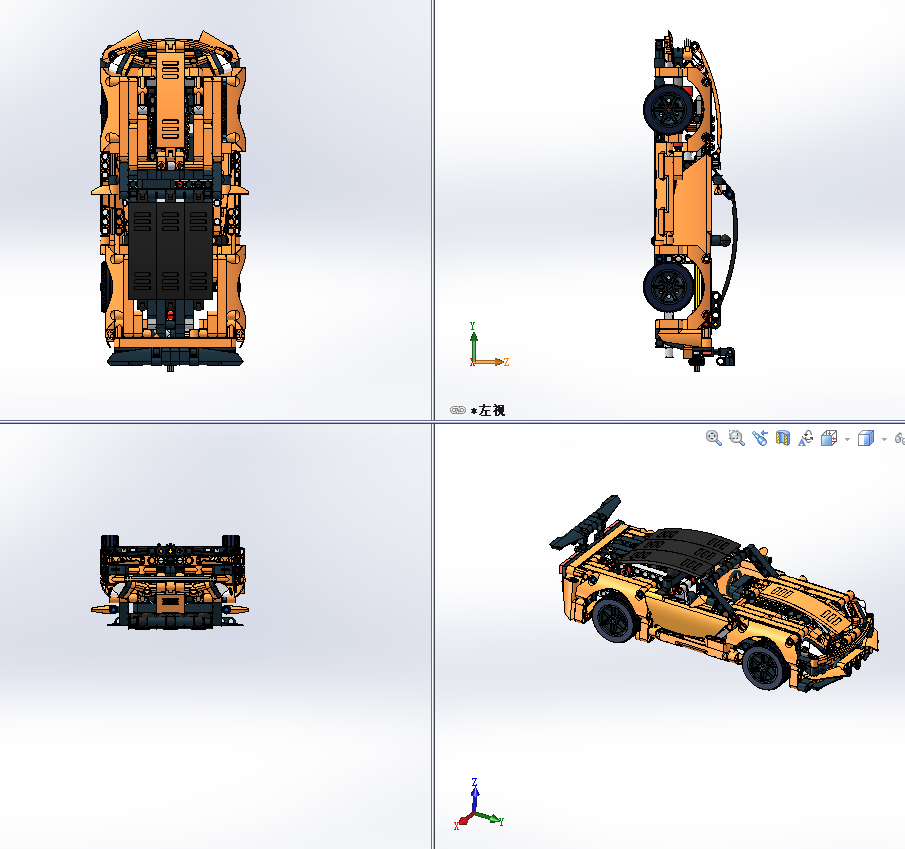Click the Previous View icon
The height and width of the screenshot is (849, 905).
(760, 438)
